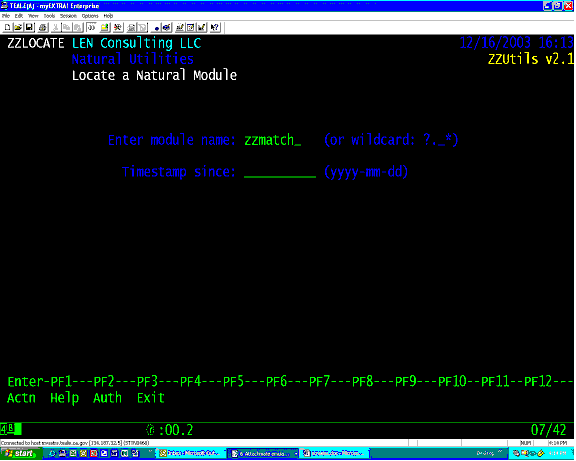The width and height of the screenshot is (576, 461).
Task: Click the system tray clock
Action: coord(557,453)
